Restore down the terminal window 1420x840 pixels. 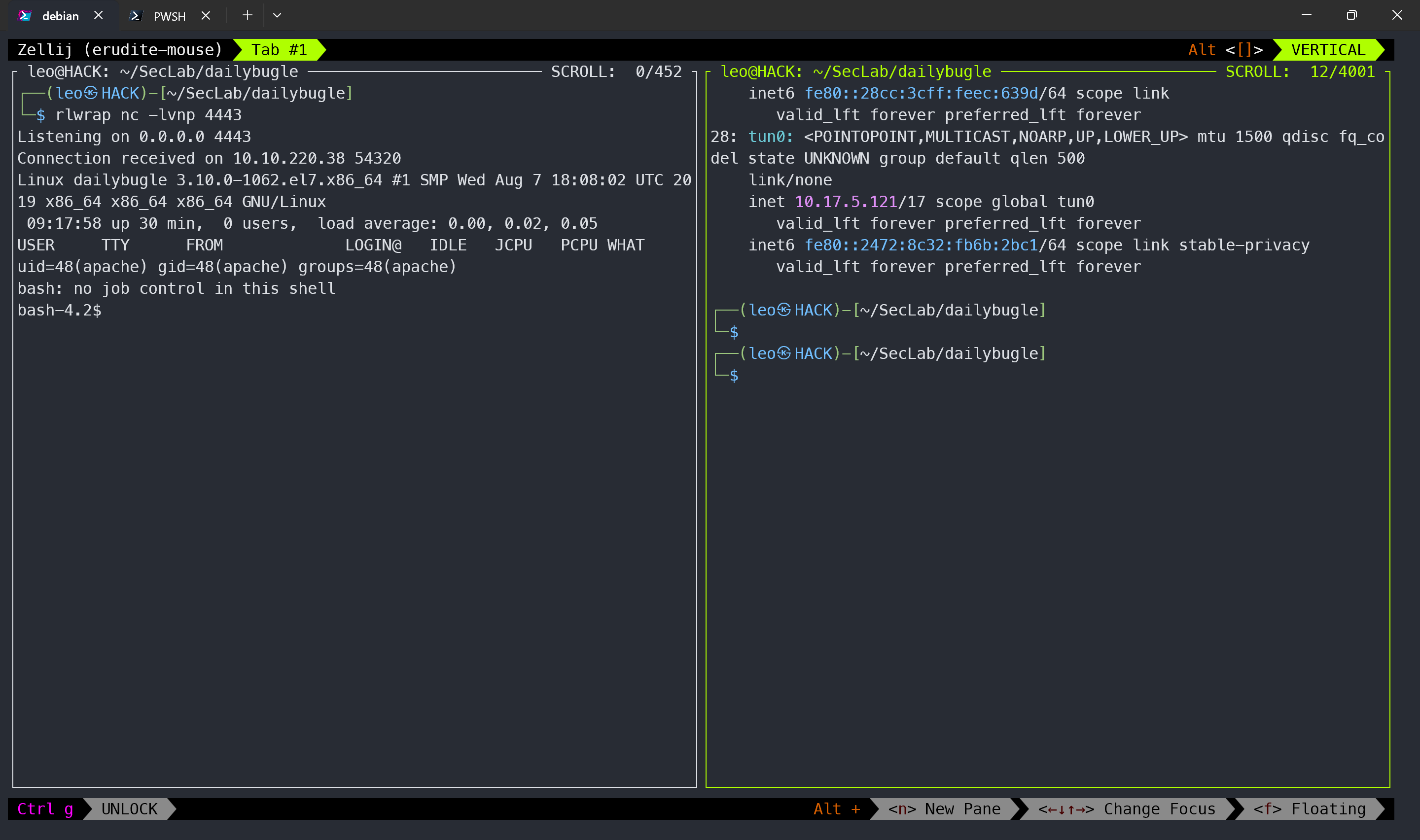coord(1351,15)
